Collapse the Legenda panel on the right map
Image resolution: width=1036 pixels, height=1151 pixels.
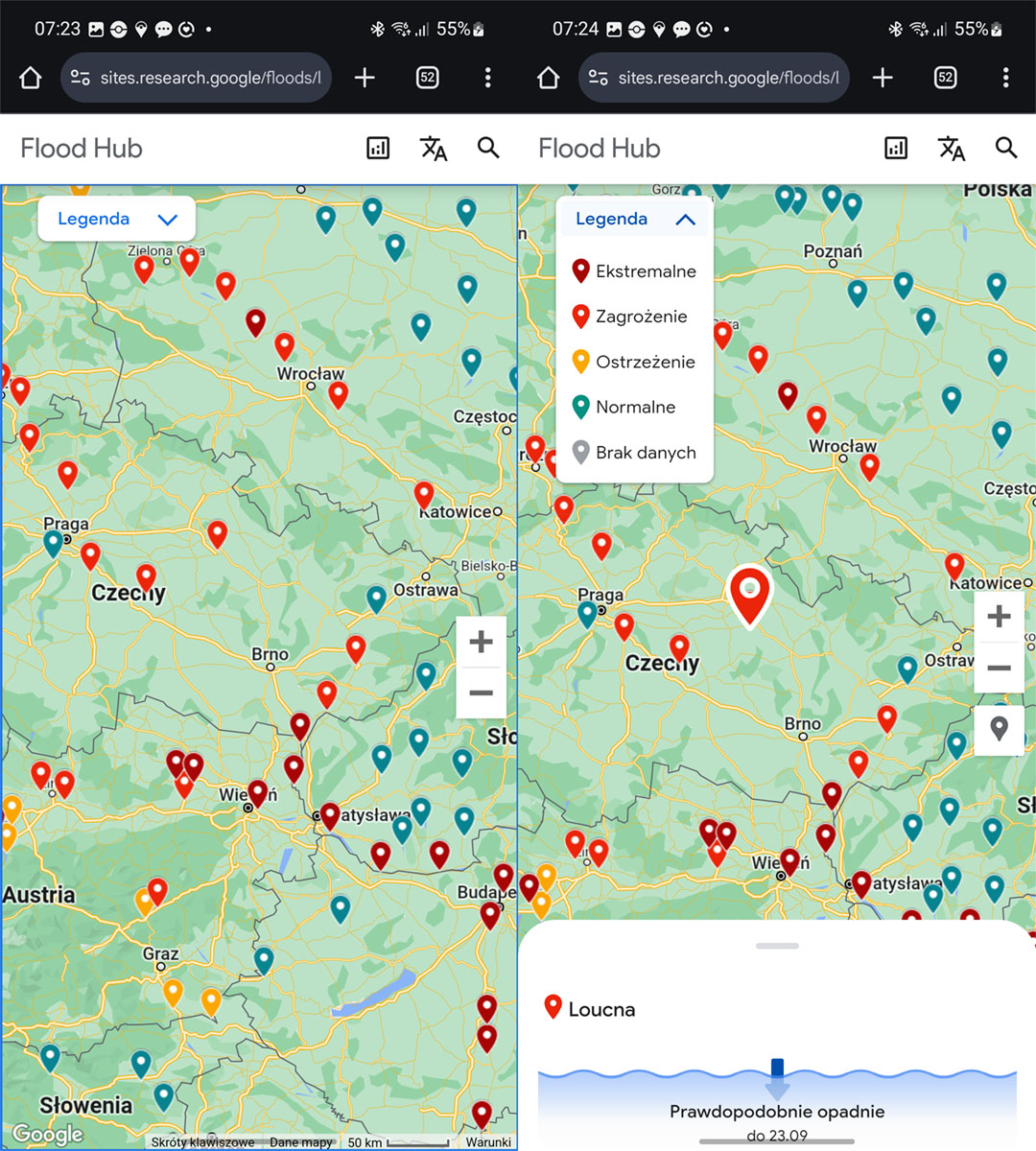[x=635, y=219]
